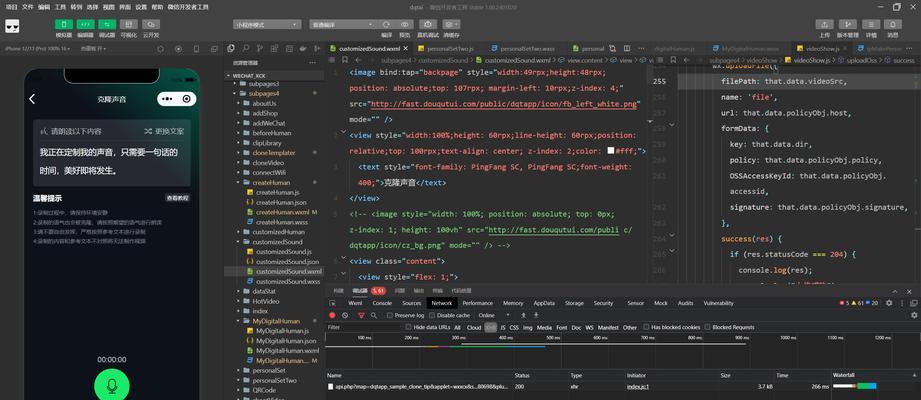Viewport: 921px width, 400px height.
Task: Open the index.js:1 initiator link
Action: tap(637, 386)
